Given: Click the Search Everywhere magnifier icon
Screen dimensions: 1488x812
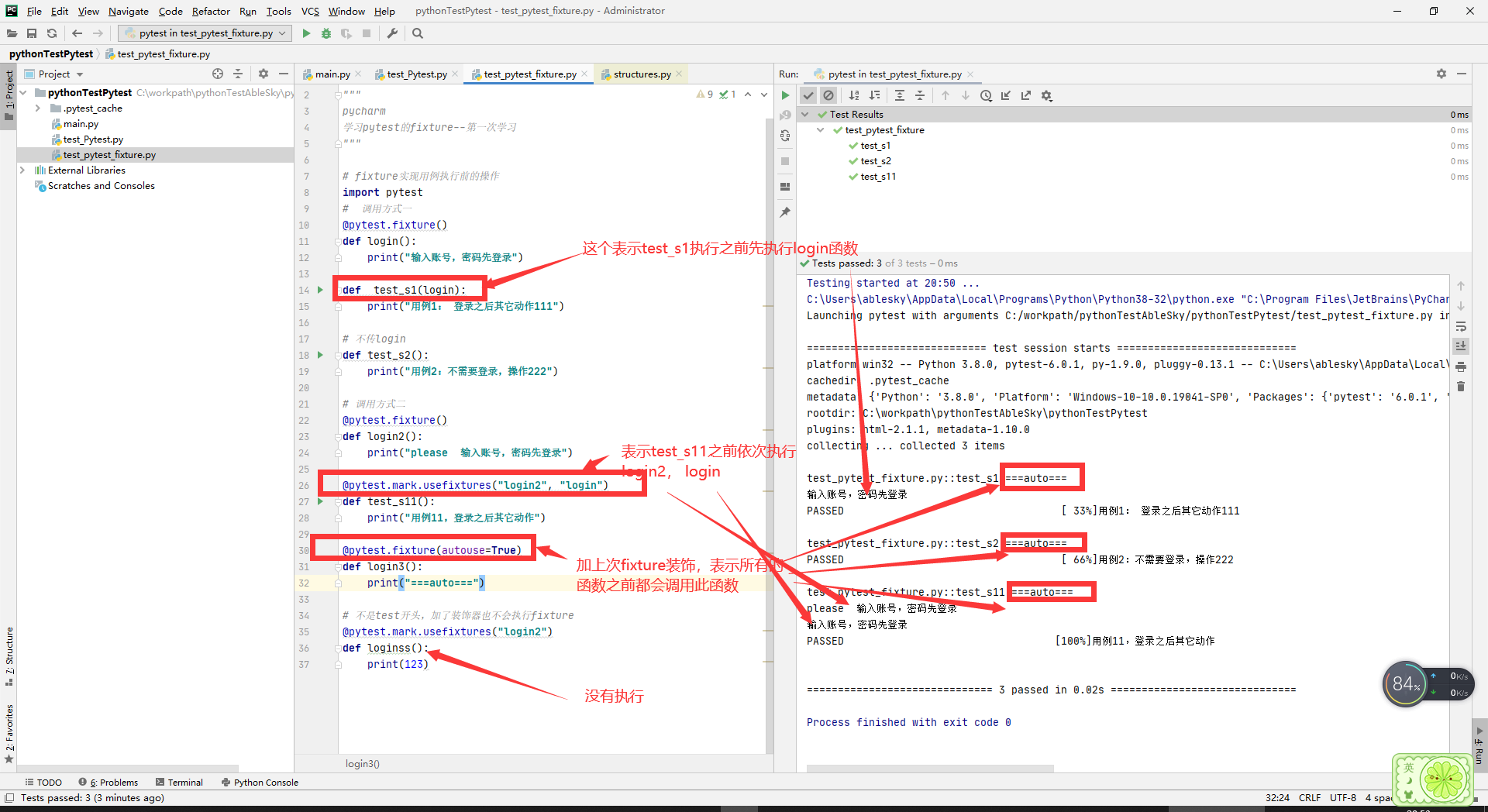Looking at the screenshot, I should click(x=418, y=33).
